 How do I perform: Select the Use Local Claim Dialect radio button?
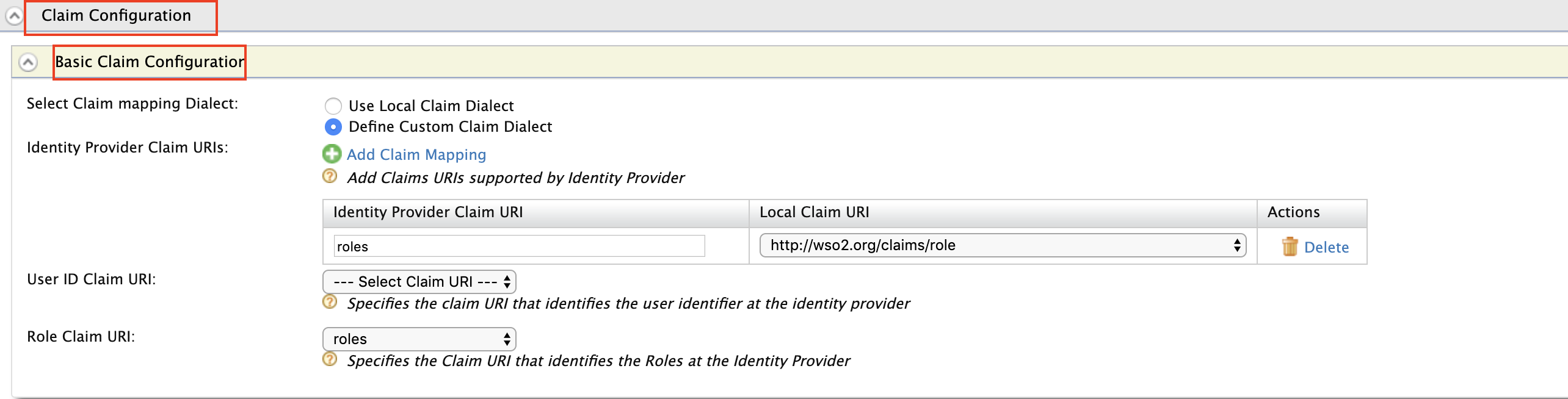333,106
